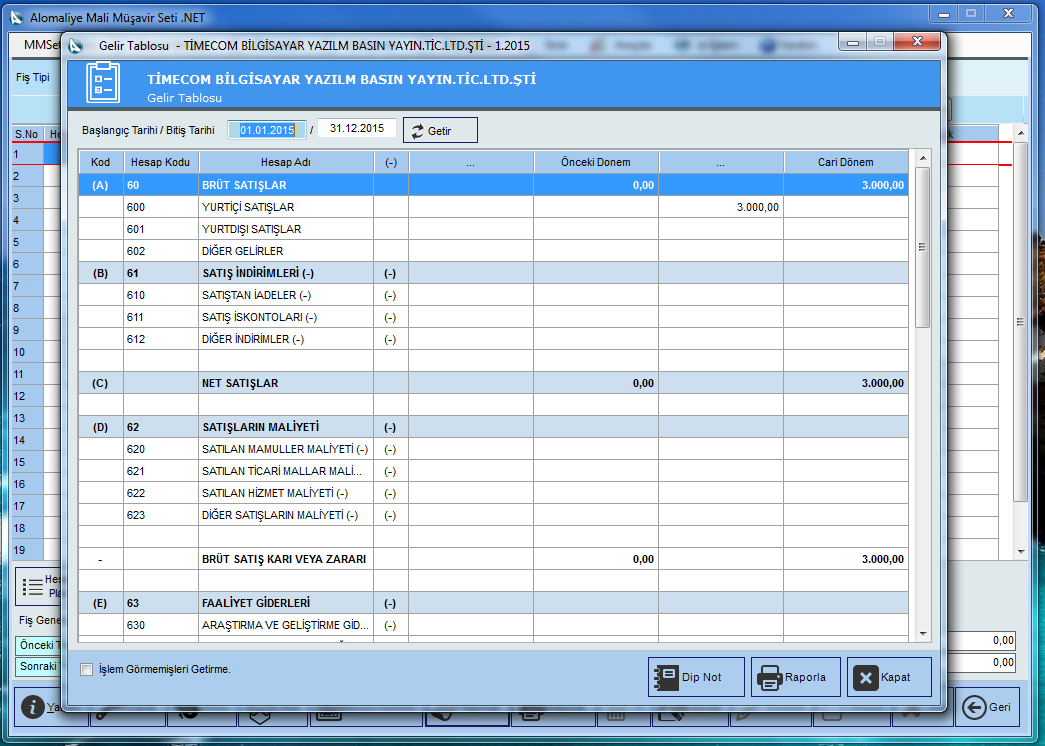
Task: Click Alomaliye app icon in main title bar
Action: [x=17, y=18]
